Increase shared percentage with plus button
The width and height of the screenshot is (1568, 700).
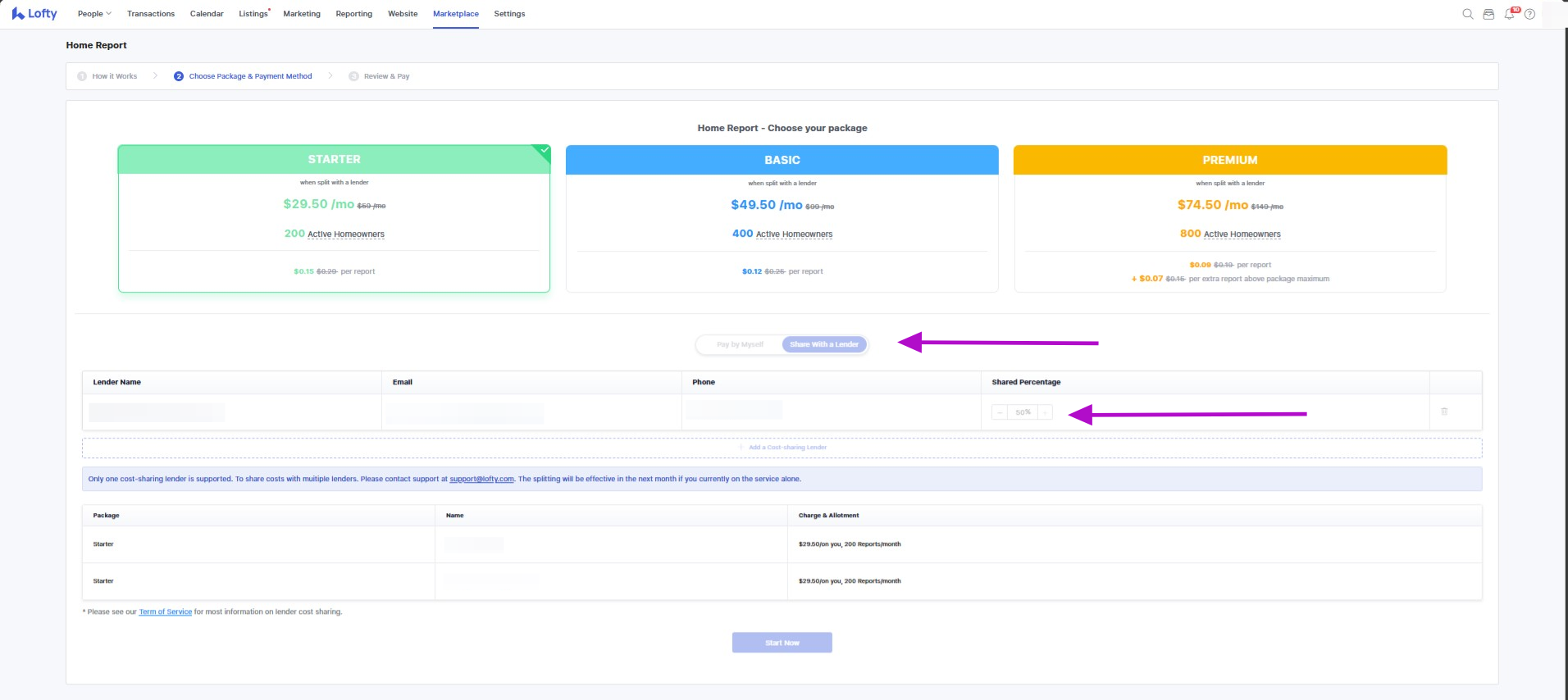point(1045,412)
